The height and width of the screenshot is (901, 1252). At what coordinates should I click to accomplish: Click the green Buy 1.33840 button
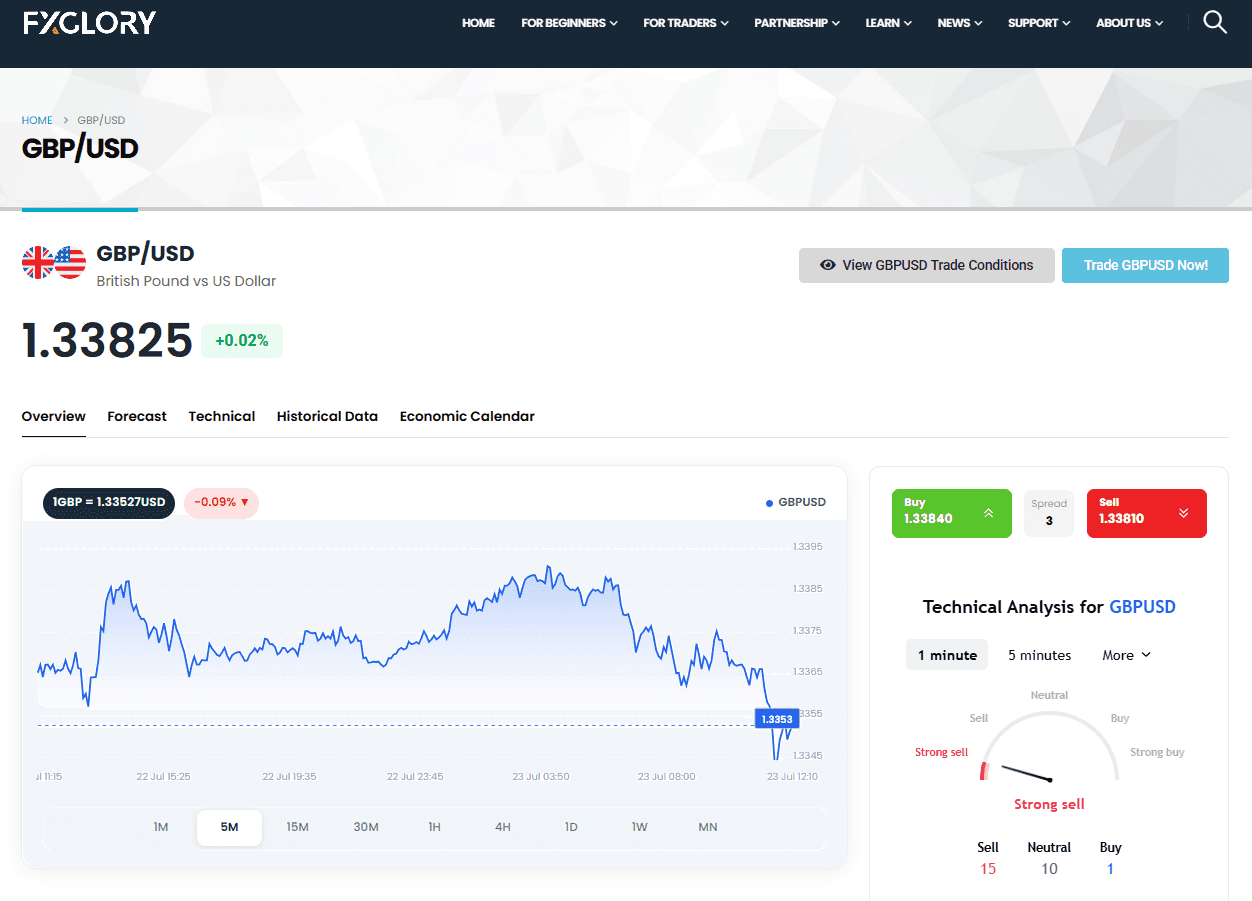[x=952, y=513]
